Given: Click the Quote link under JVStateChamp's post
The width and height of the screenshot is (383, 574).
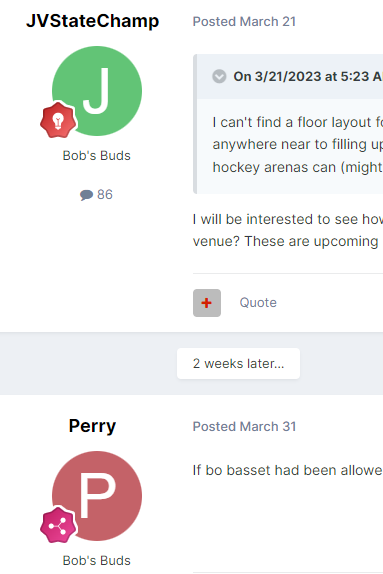Looking at the screenshot, I should (258, 303).
